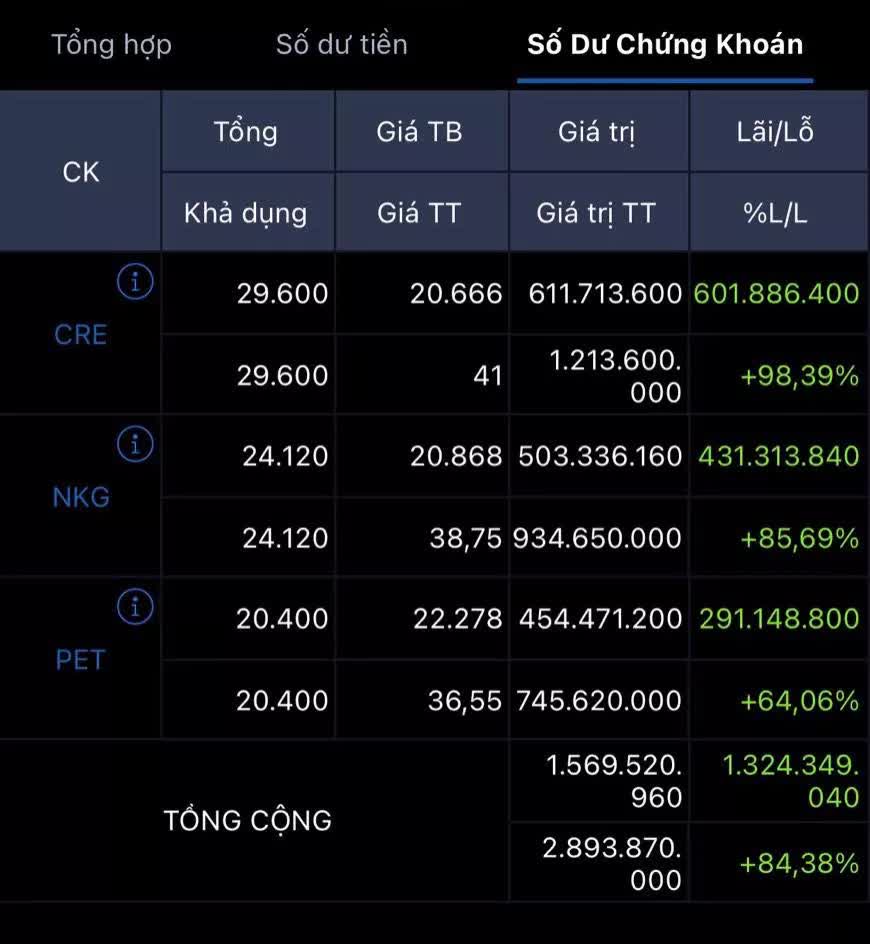870x944 pixels.
Task: Open info icon for PET stock
Action: pyautogui.click(x=135, y=606)
